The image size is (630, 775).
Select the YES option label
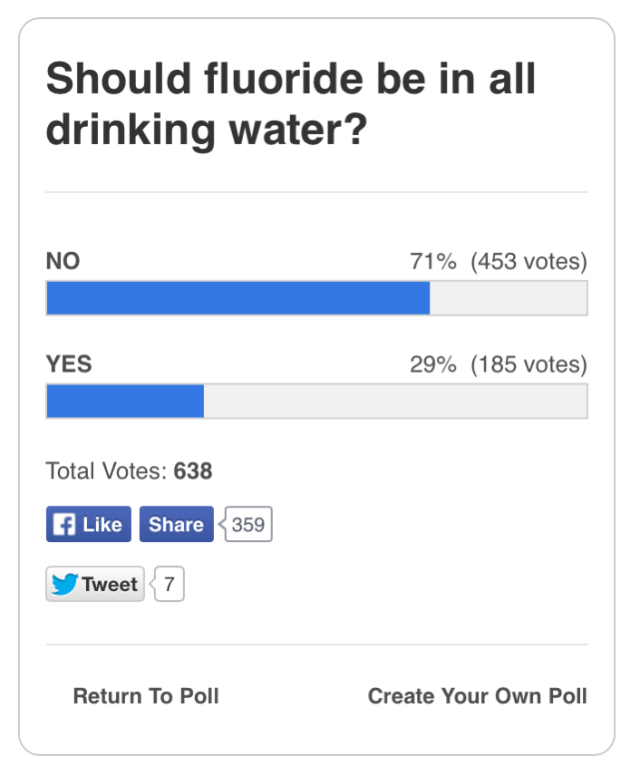[x=69, y=365]
